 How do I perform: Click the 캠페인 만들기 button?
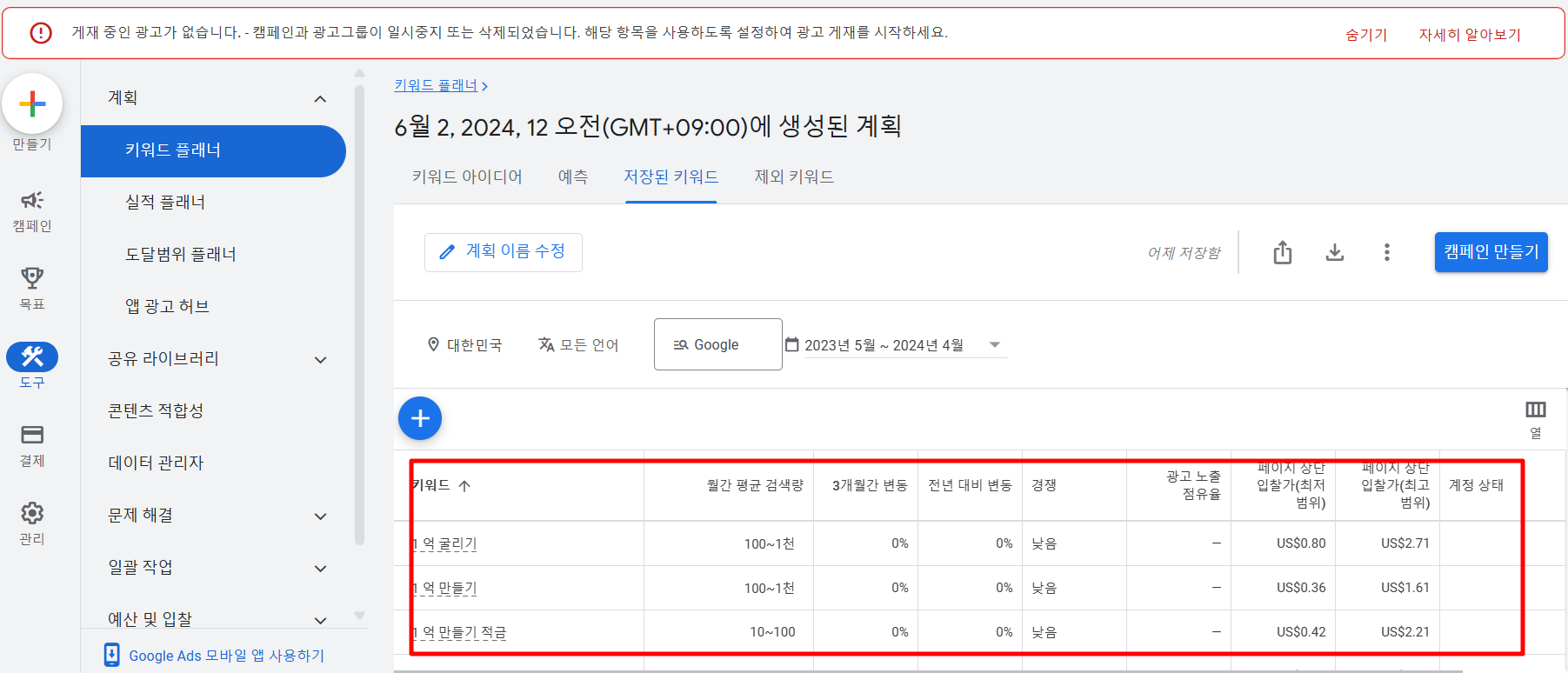click(x=1491, y=252)
